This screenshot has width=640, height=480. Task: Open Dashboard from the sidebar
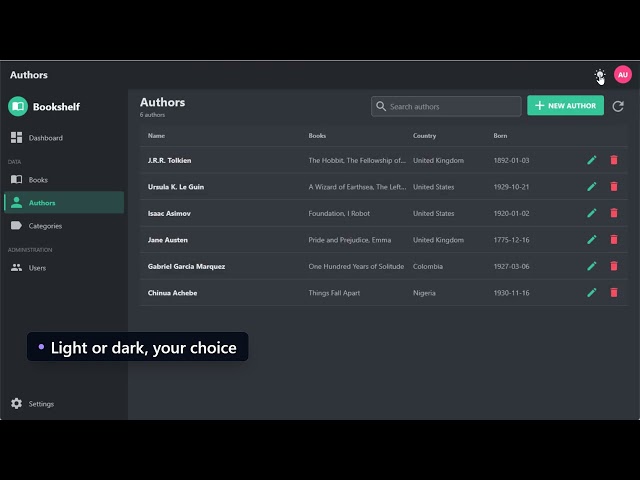64,138
